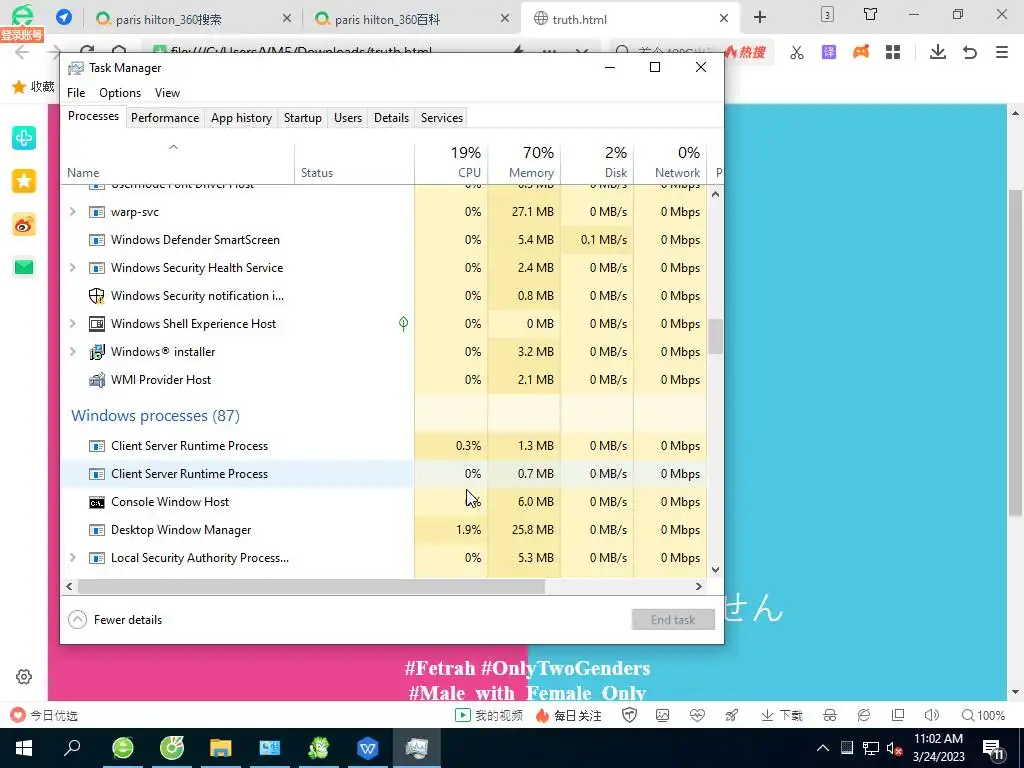Click the Desktop Window Manager icon
1024x768 pixels.
point(97,530)
